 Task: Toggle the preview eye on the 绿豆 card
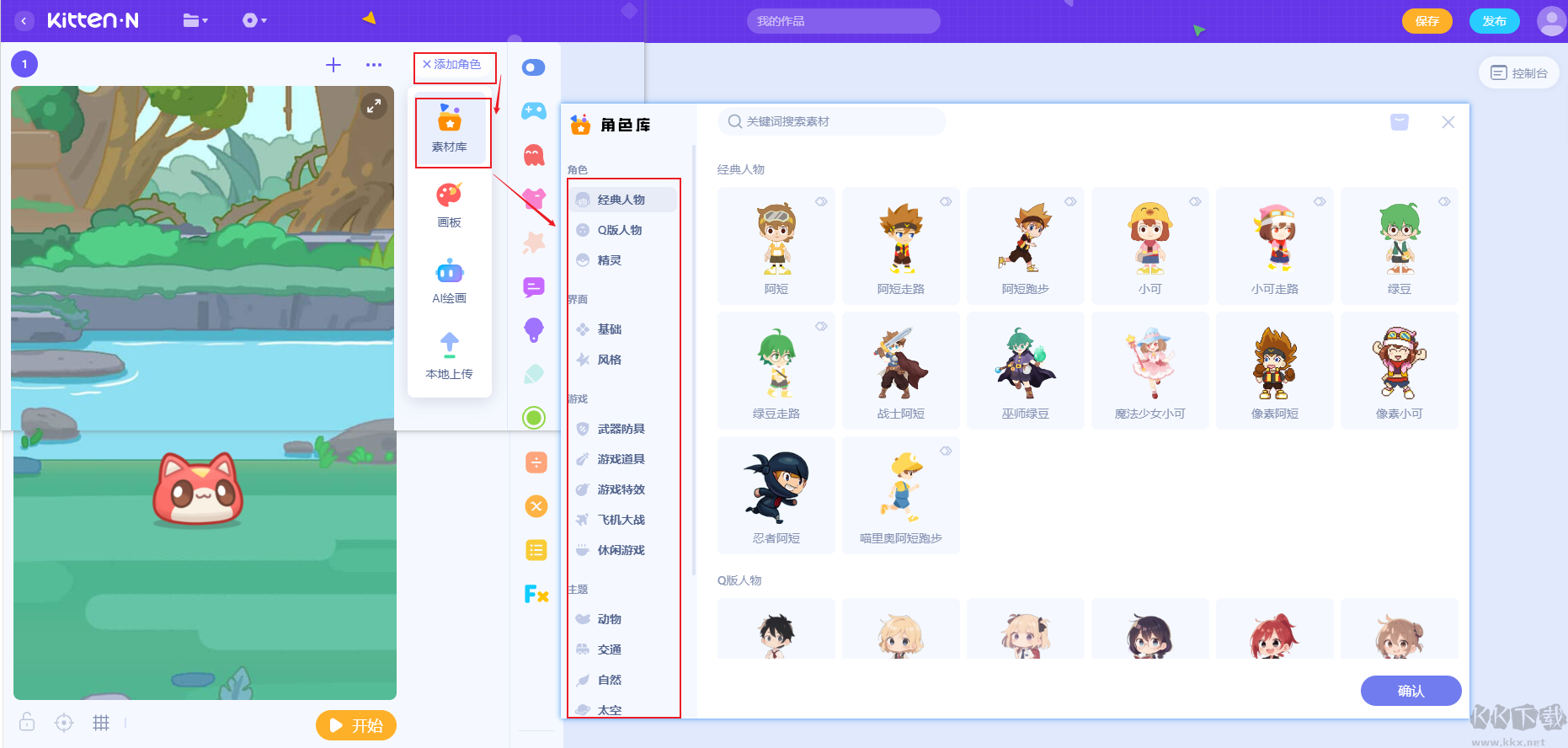(1444, 201)
